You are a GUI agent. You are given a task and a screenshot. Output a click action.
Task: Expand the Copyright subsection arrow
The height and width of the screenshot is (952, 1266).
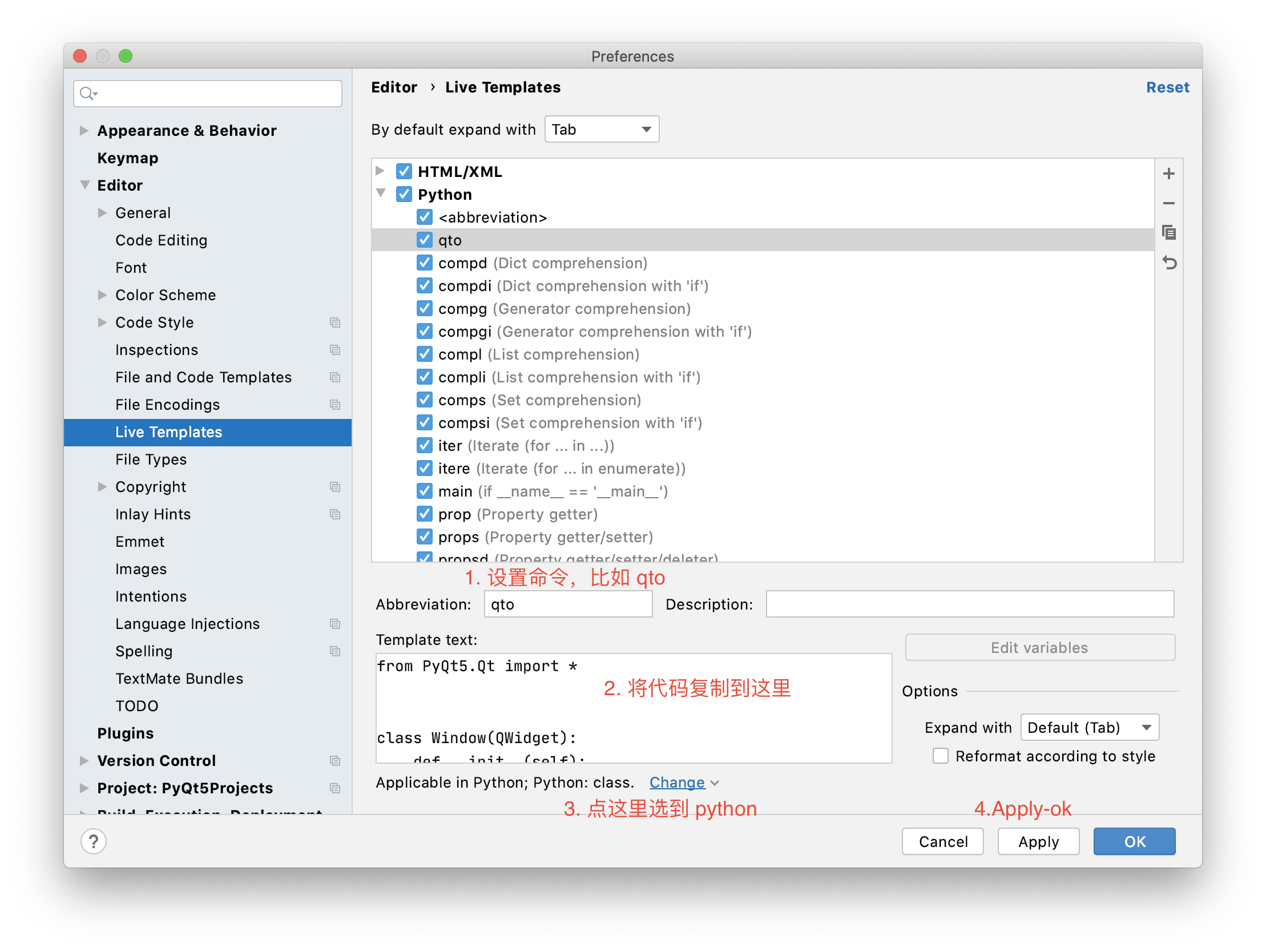102,487
